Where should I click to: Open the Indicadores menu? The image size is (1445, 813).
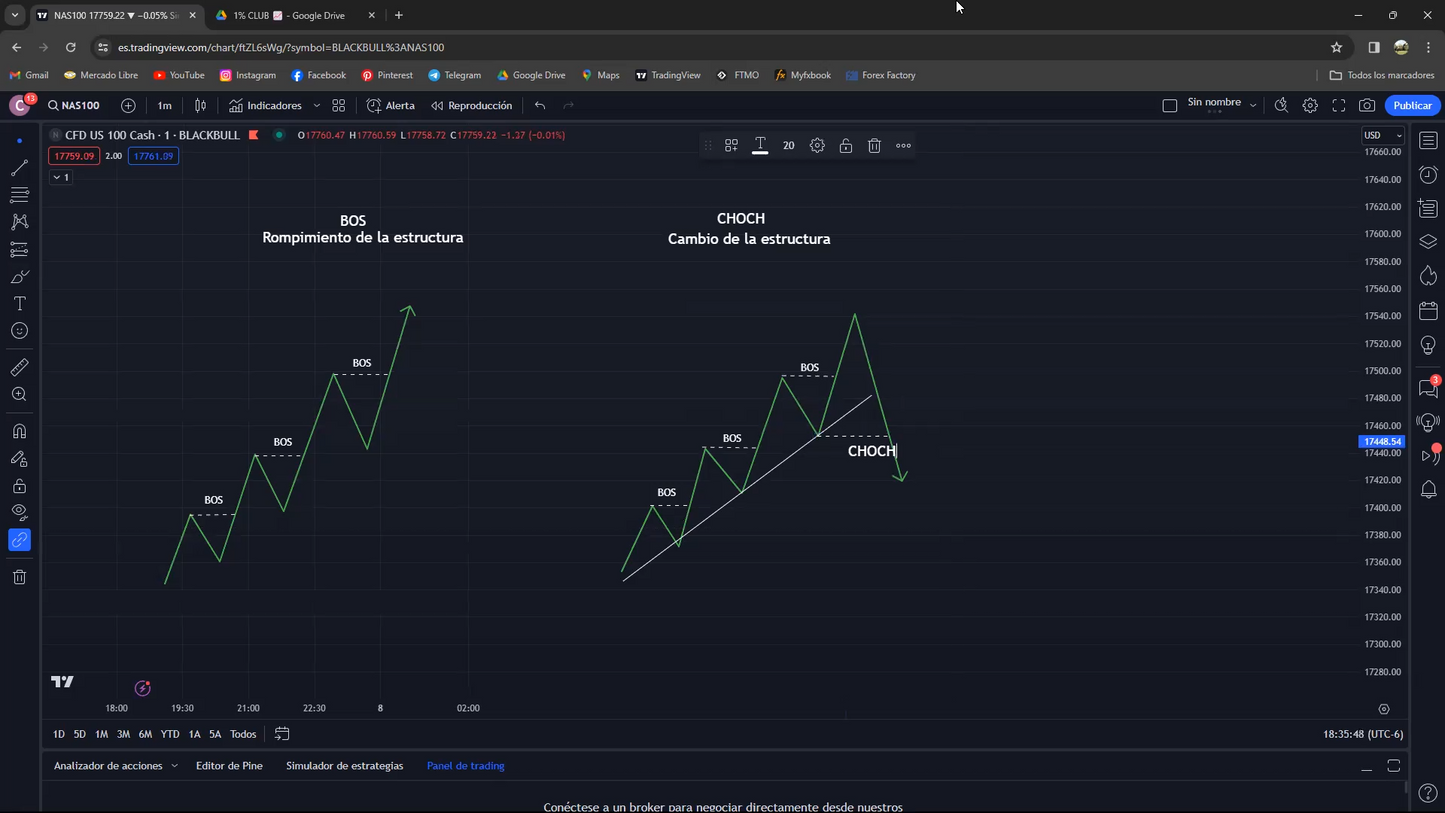(266, 106)
